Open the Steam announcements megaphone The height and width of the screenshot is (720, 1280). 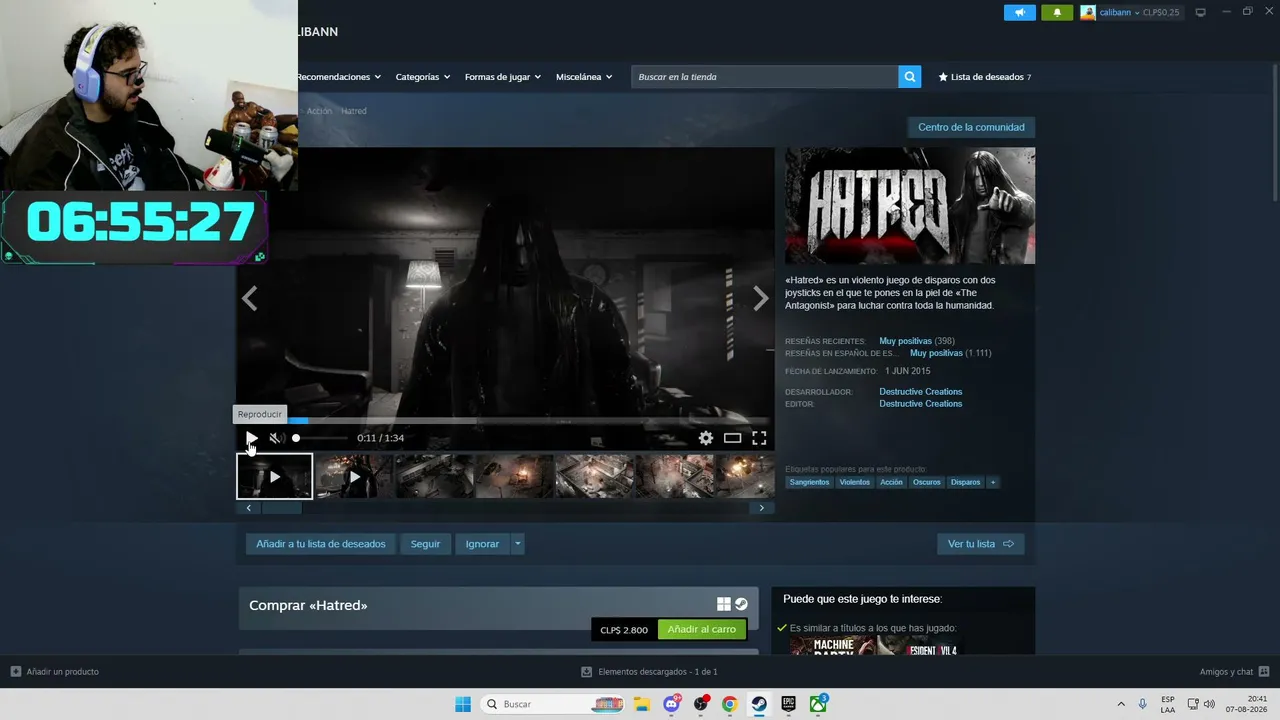[1020, 12]
